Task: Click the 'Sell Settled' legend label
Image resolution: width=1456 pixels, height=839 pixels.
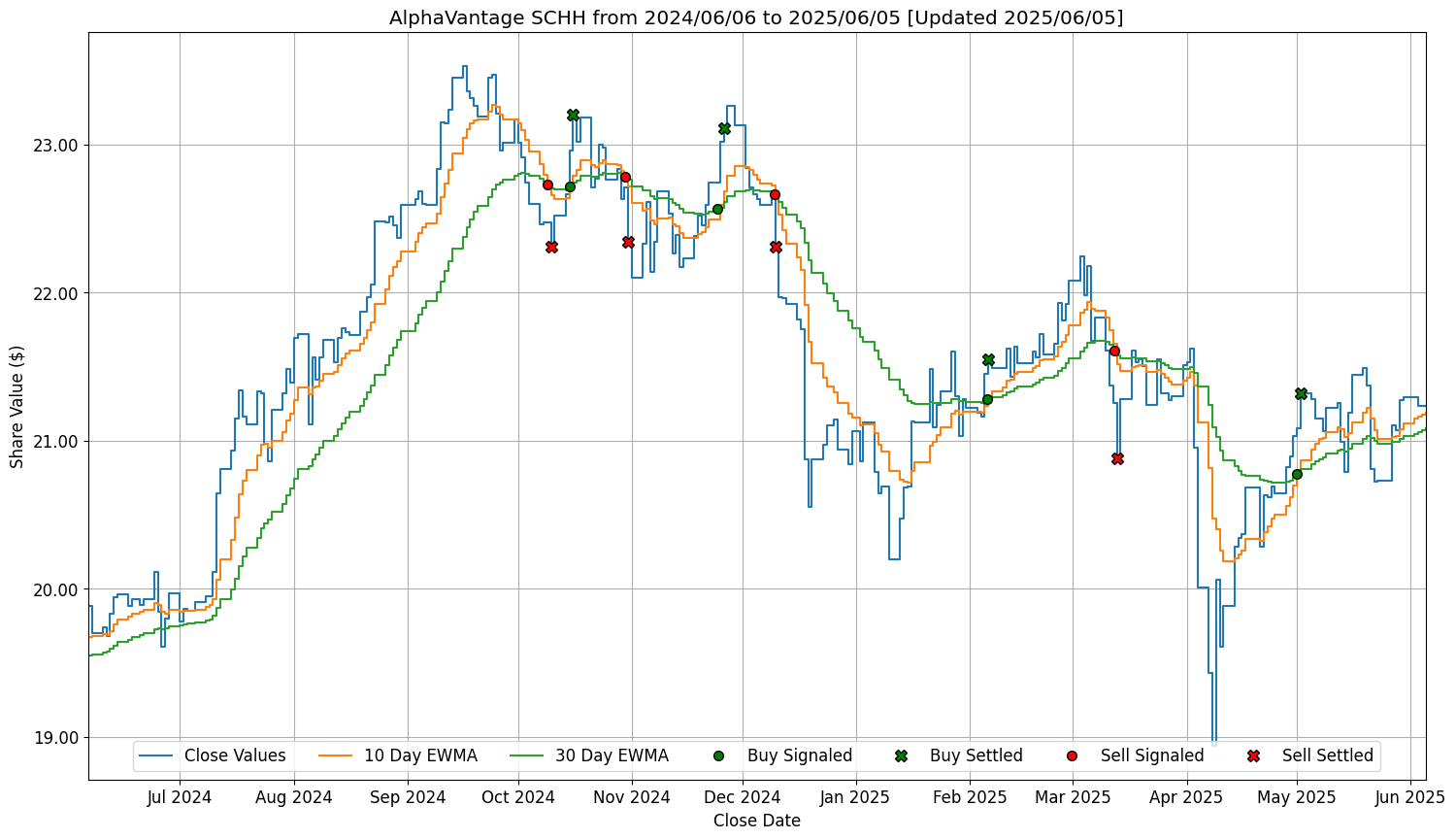Action: pos(1328,755)
